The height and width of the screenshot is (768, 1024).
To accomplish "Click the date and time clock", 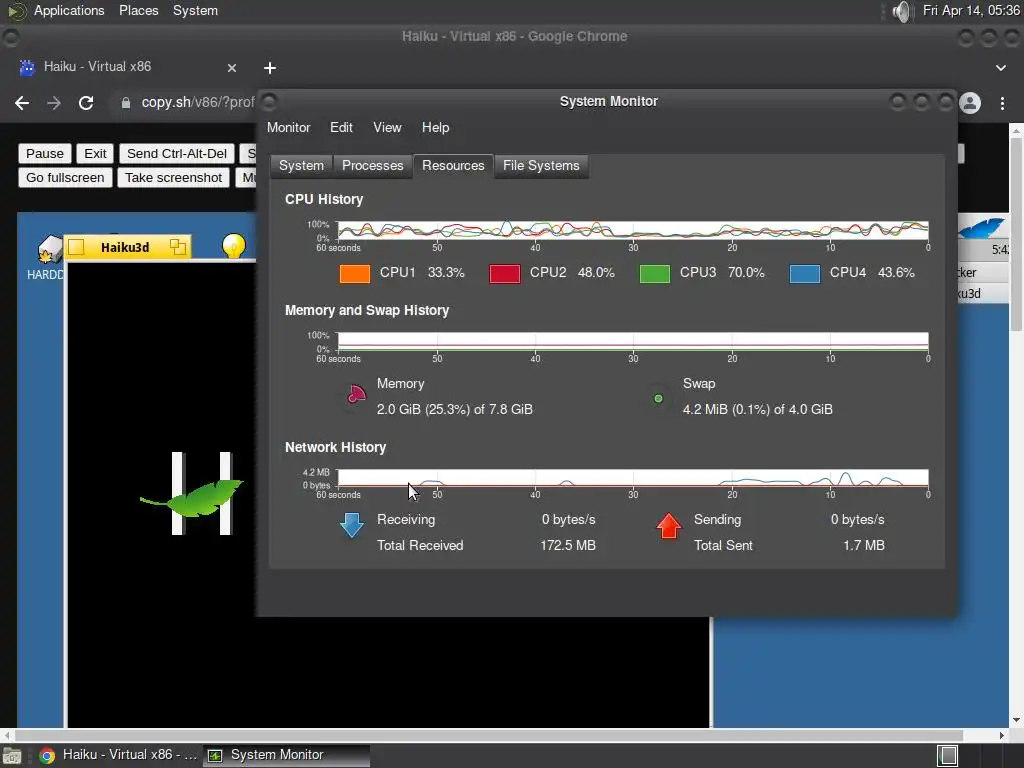I will tap(971, 10).
